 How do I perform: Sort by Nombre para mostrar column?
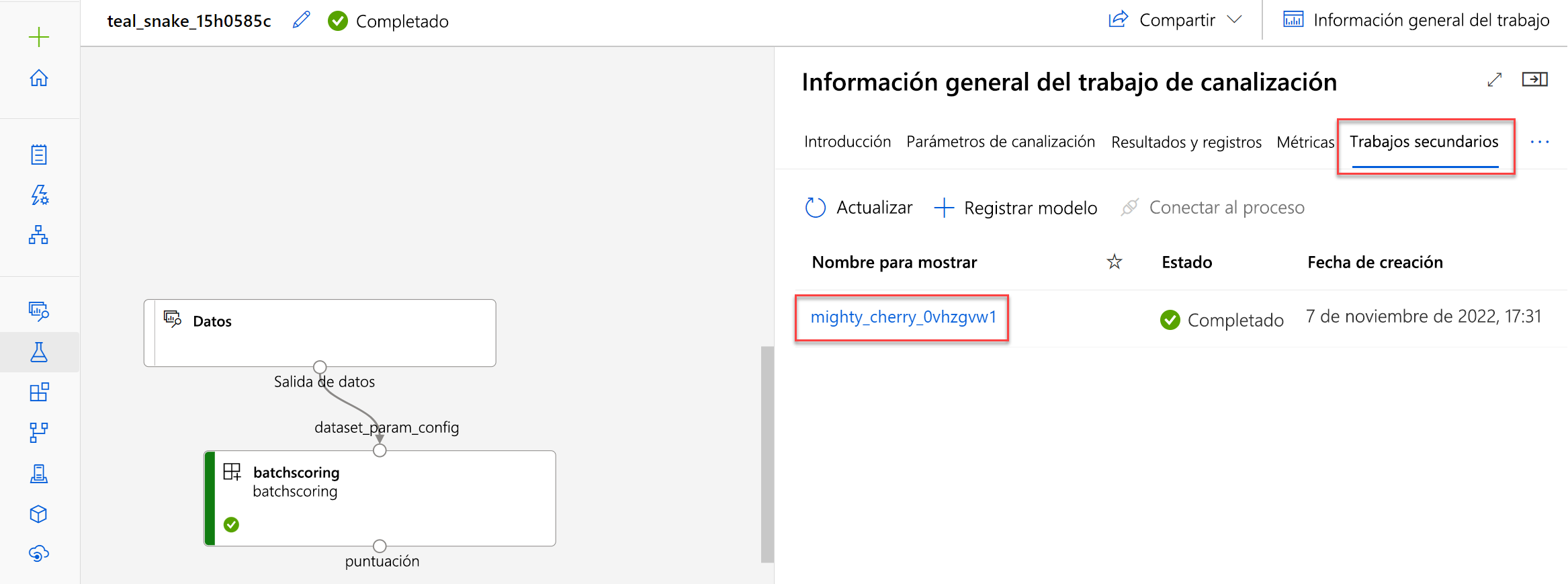click(894, 262)
